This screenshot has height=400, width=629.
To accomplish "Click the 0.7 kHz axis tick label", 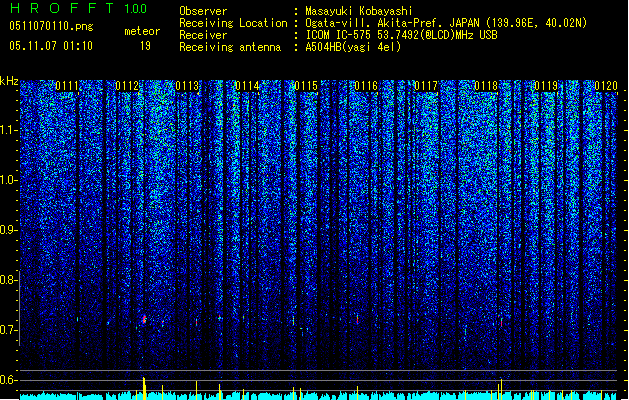I will (8, 330).
